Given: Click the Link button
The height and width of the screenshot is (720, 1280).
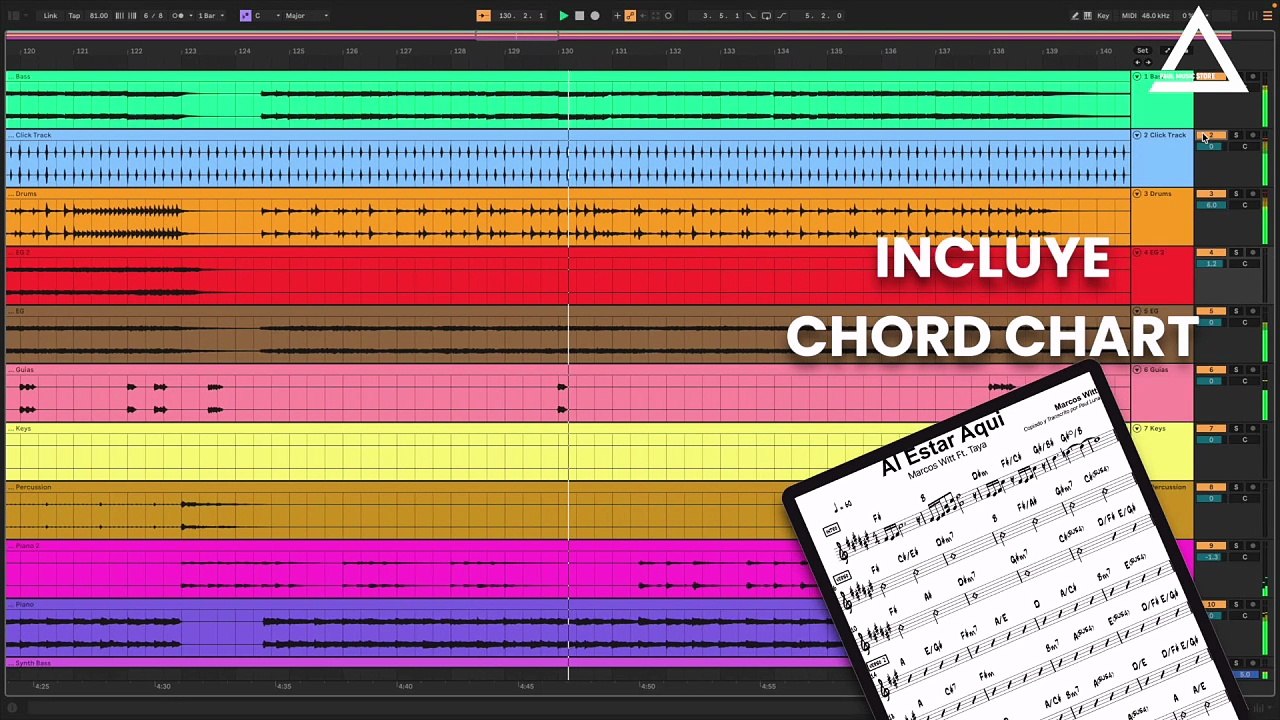Looking at the screenshot, I should coord(50,16).
